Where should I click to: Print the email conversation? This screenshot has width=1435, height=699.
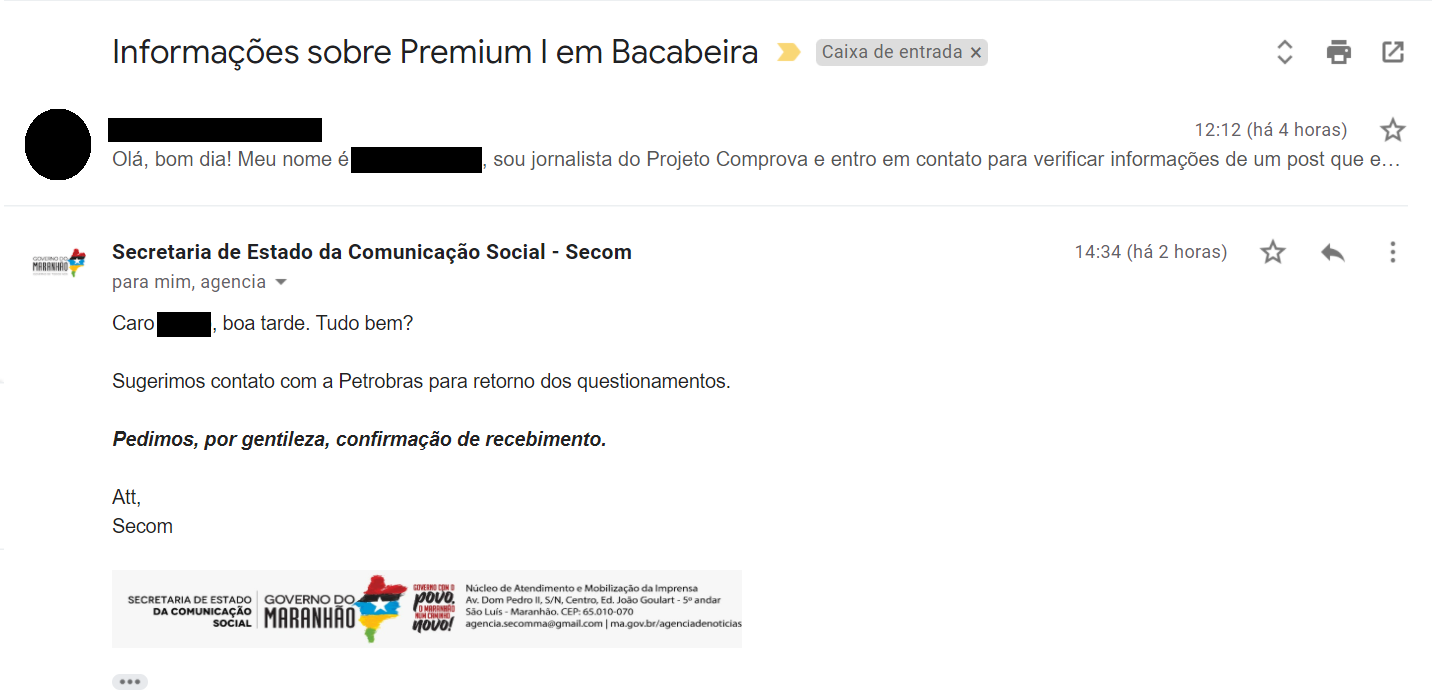click(1339, 52)
